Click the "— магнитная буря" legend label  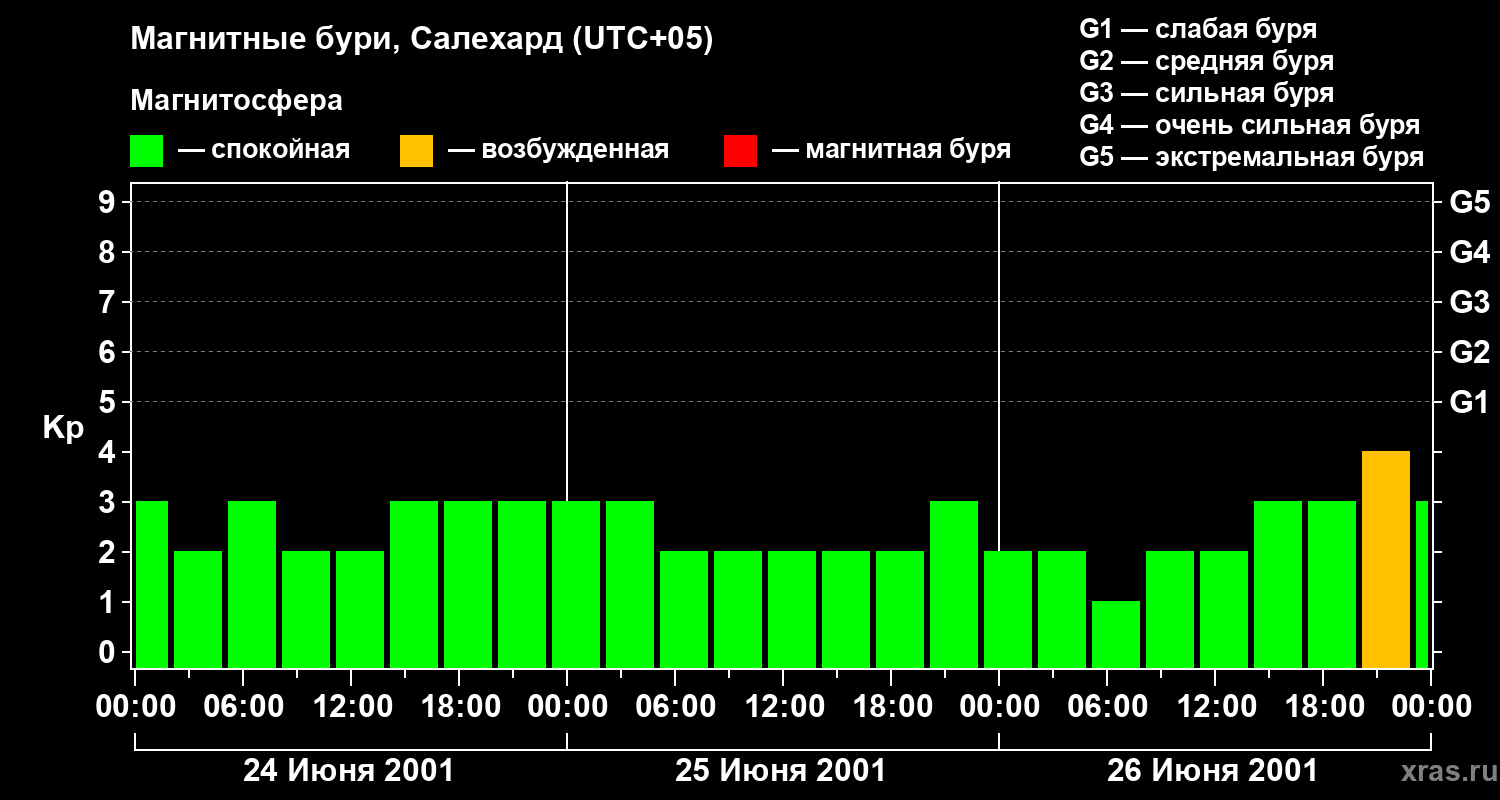[x=891, y=151]
